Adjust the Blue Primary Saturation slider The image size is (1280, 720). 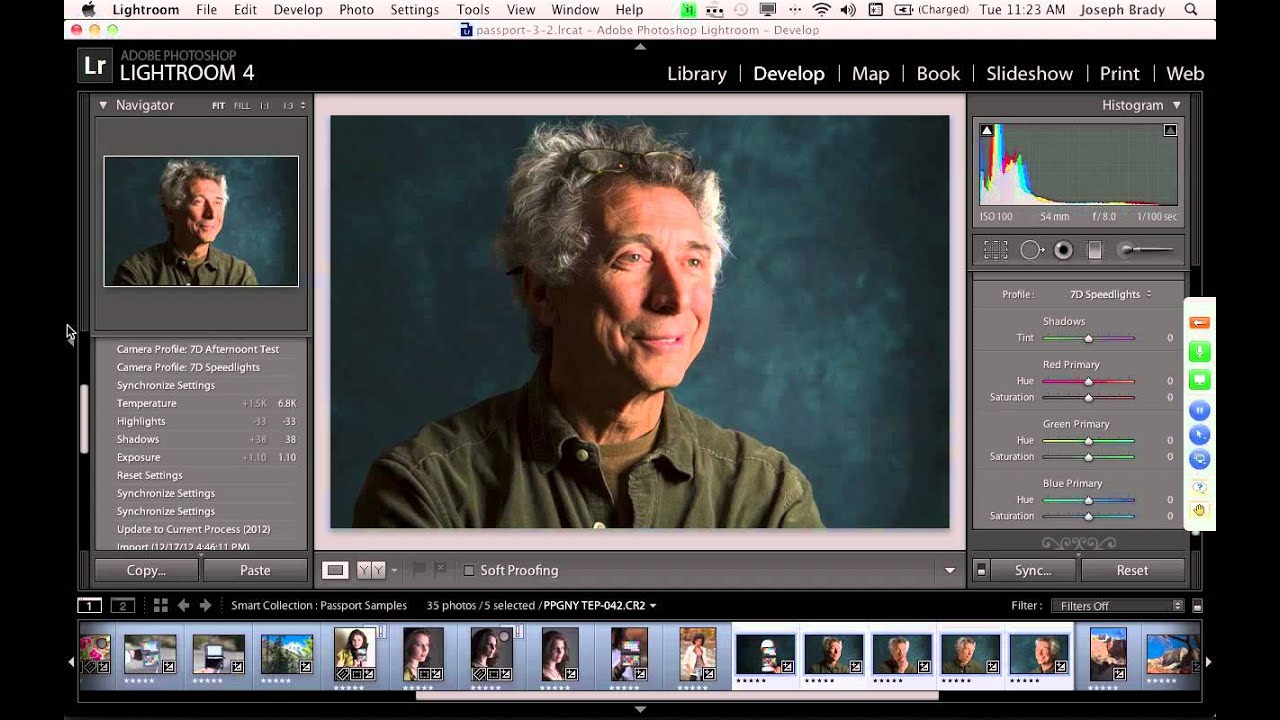coord(1089,516)
